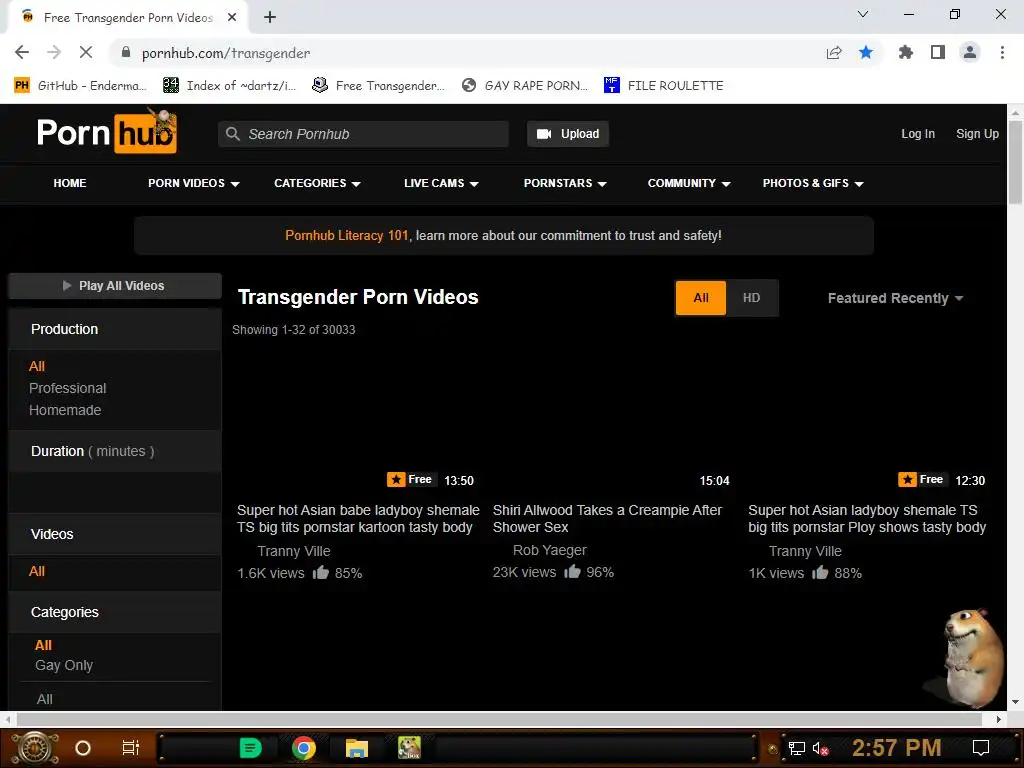
Task: Expand the LIVE CAMS nav dropdown
Action: (x=441, y=184)
